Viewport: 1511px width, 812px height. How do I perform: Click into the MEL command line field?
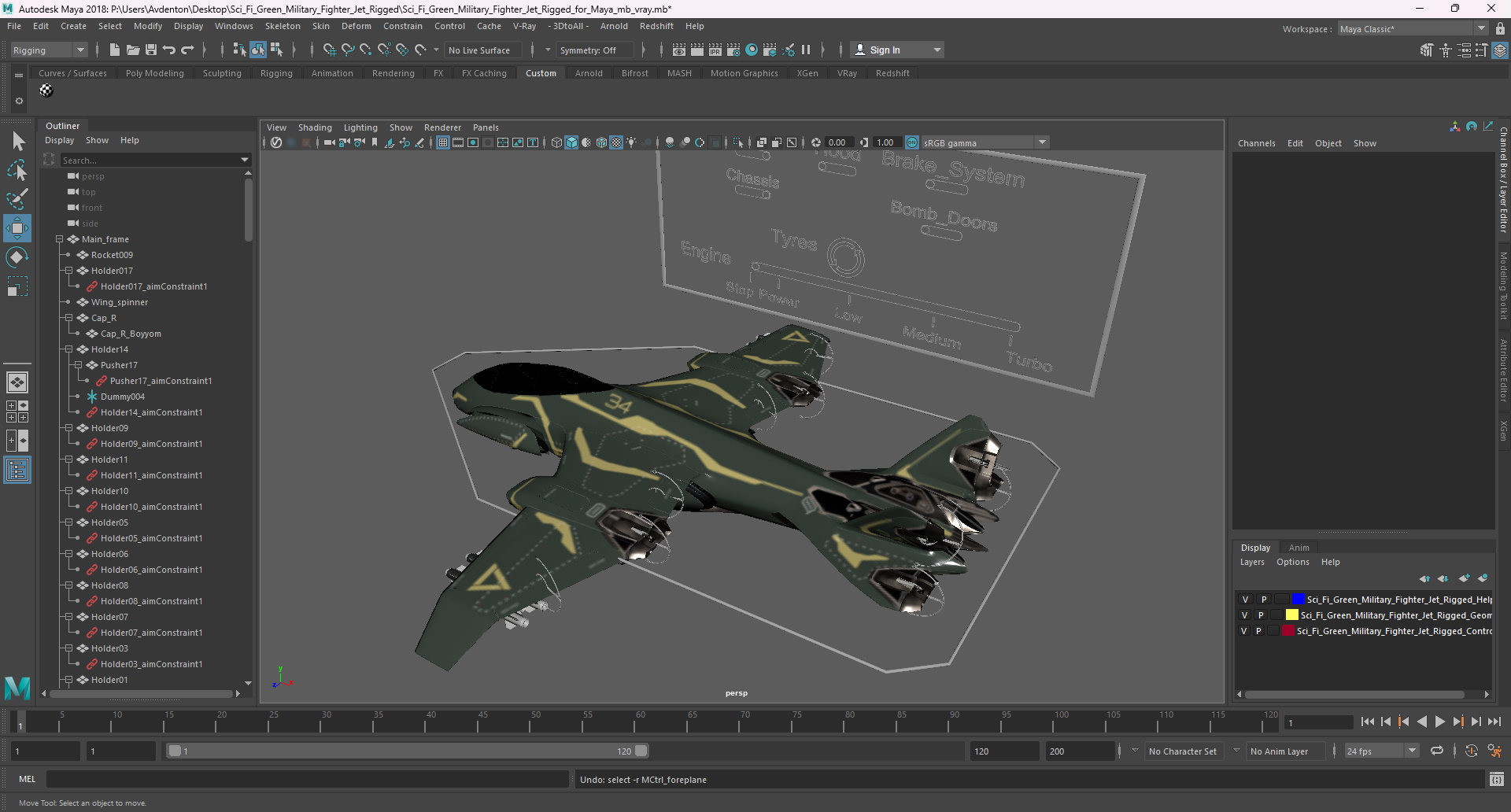tap(307, 779)
